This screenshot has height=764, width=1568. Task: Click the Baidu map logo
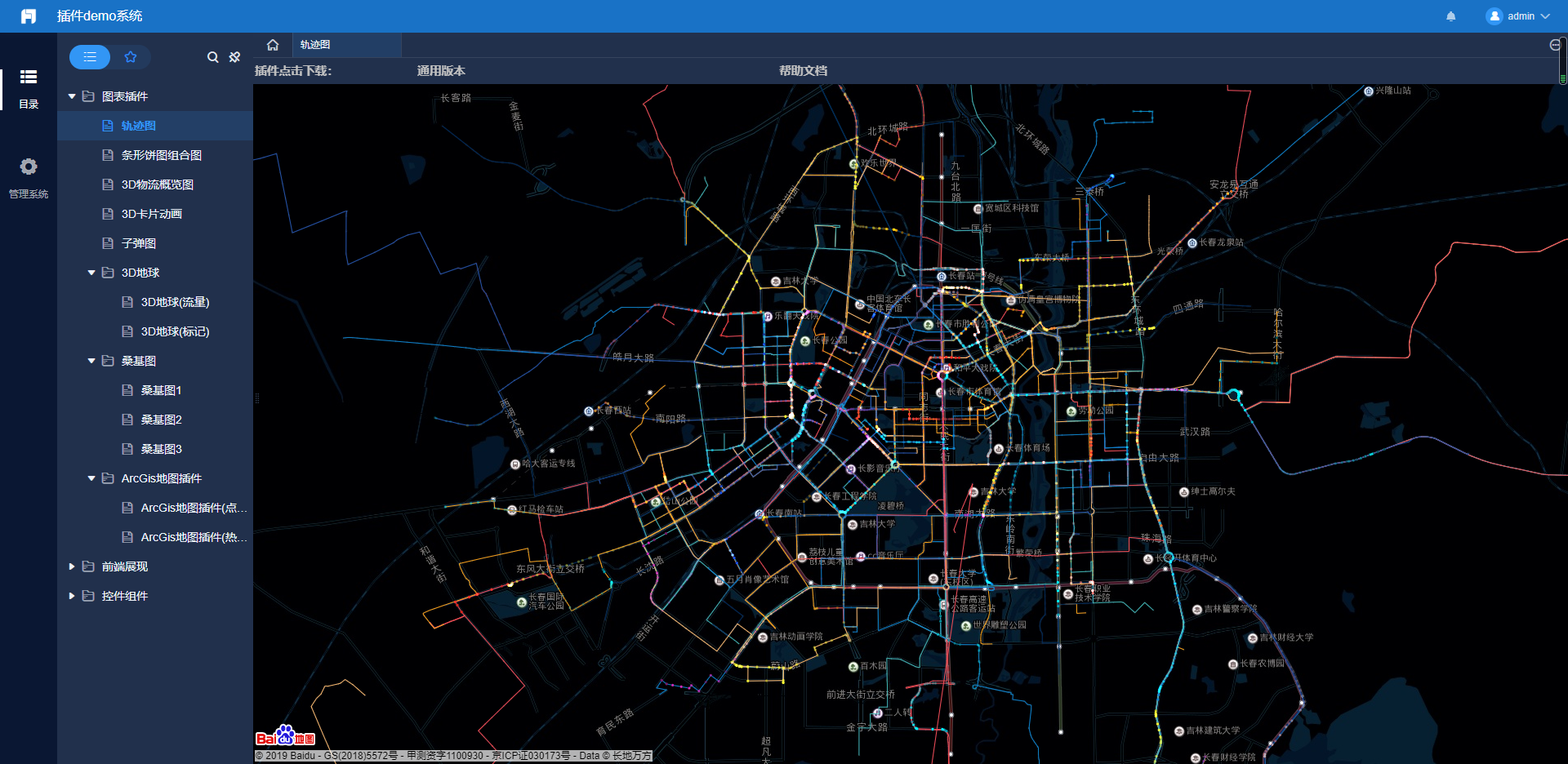point(285,736)
